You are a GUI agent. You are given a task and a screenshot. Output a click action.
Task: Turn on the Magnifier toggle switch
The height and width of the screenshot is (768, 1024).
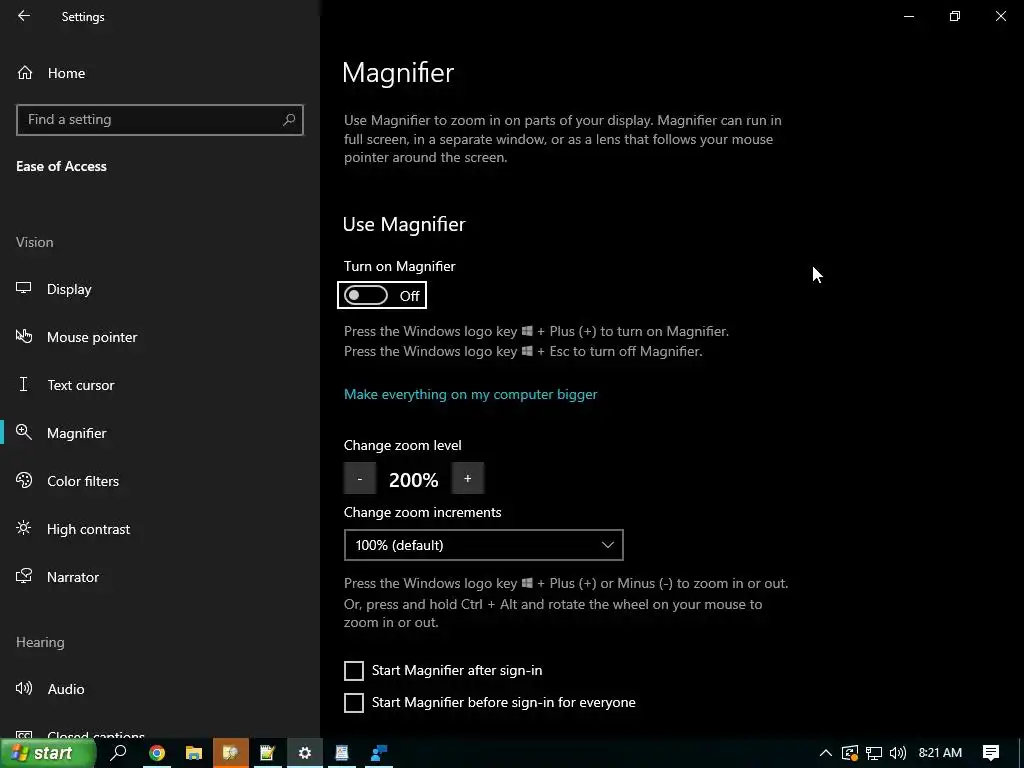pos(366,296)
